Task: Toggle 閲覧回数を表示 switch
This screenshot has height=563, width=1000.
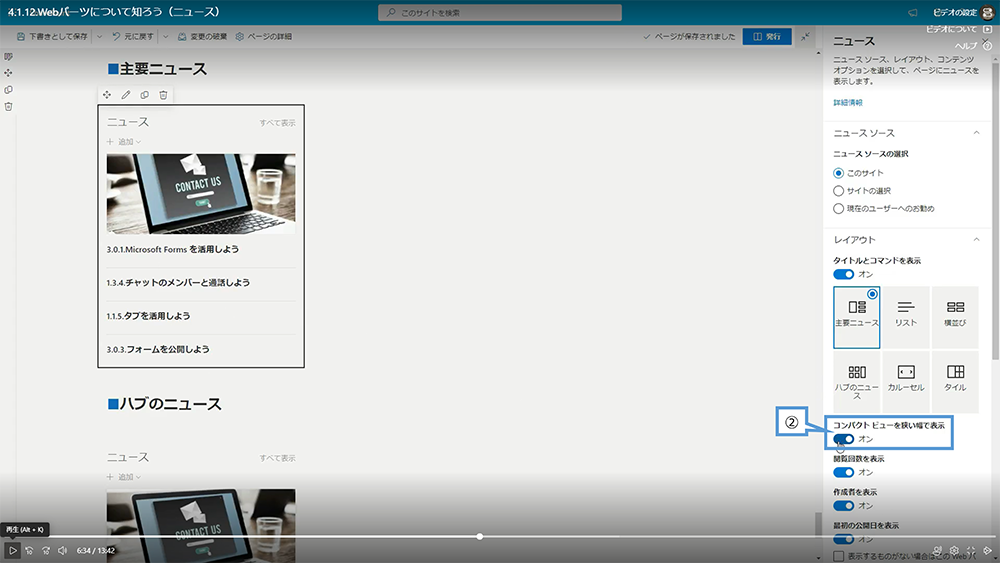Action: (x=844, y=472)
